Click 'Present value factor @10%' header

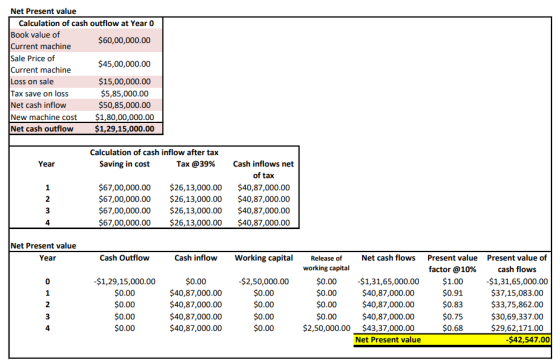(452, 264)
